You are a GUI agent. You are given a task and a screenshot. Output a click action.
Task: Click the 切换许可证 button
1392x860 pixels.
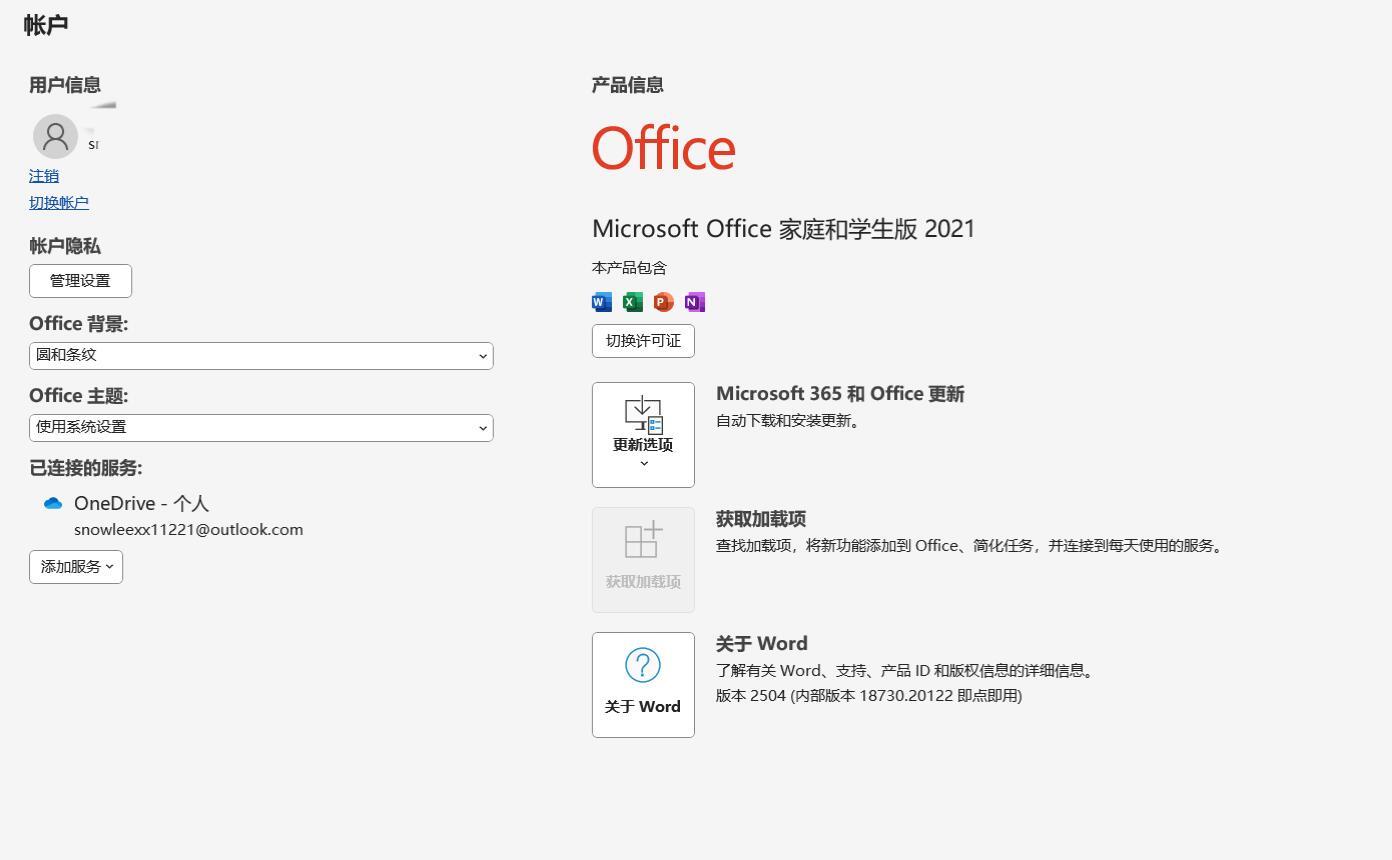pos(643,341)
